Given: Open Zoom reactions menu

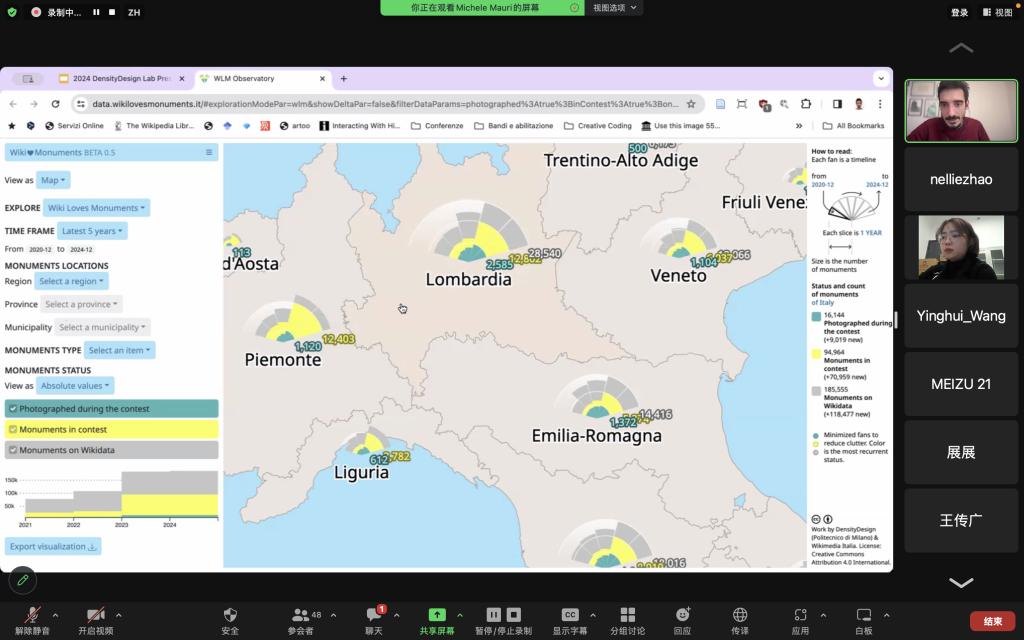Looking at the screenshot, I should click(x=682, y=615).
